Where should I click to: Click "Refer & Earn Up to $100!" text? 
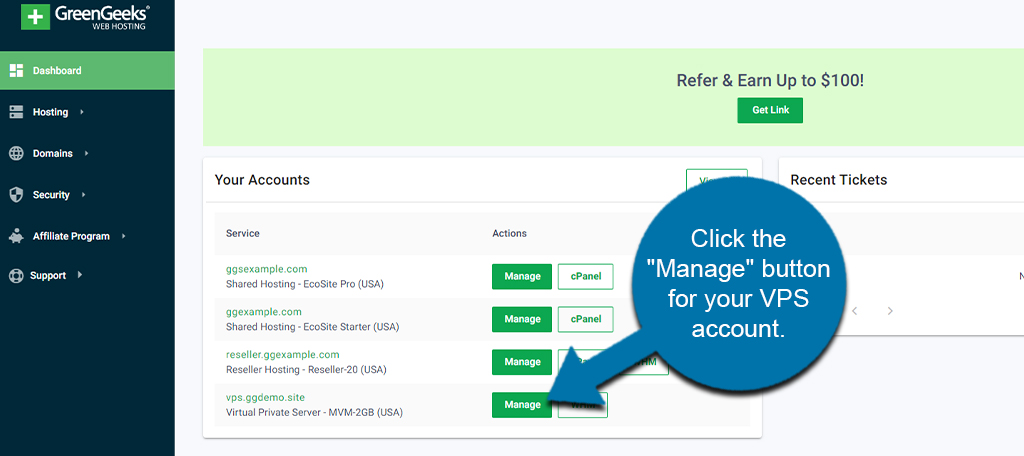point(770,81)
